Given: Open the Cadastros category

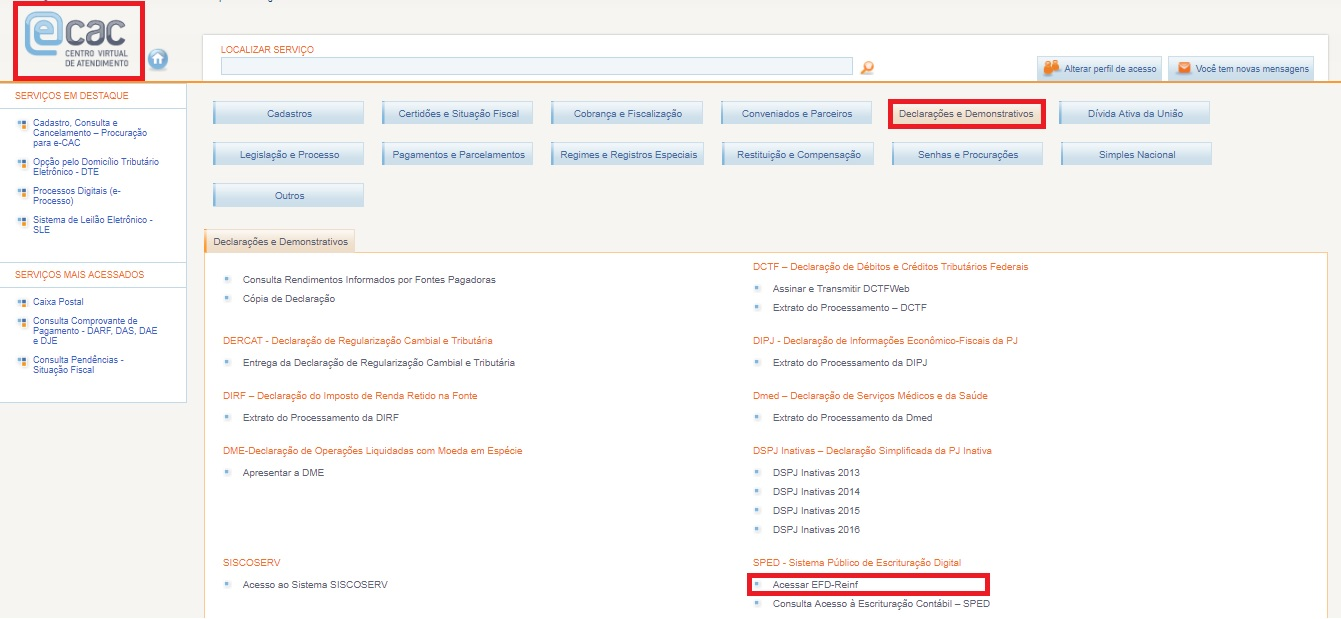Looking at the screenshot, I should pyautogui.click(x=289, y=114).
